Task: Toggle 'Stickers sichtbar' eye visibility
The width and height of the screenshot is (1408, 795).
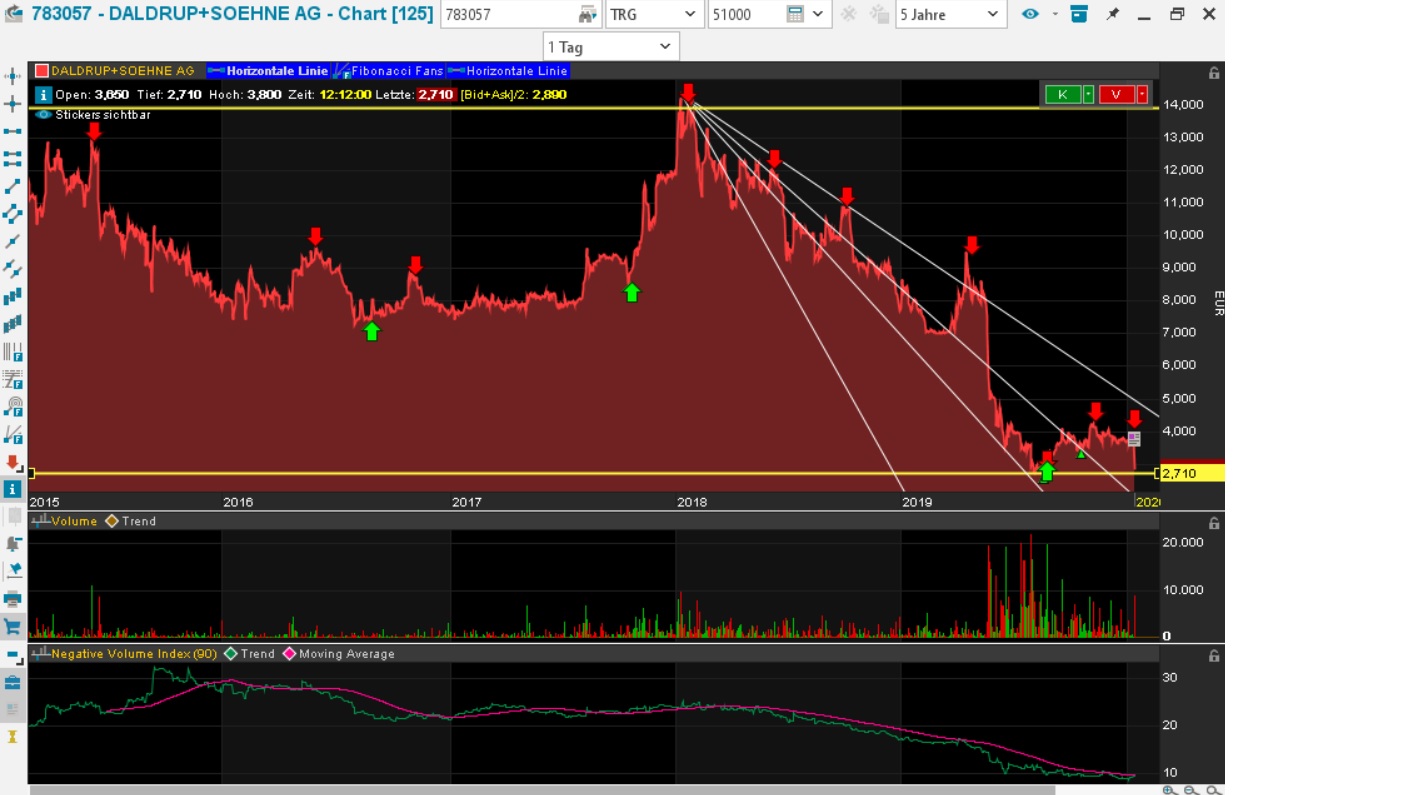Action: click(43, 115)
